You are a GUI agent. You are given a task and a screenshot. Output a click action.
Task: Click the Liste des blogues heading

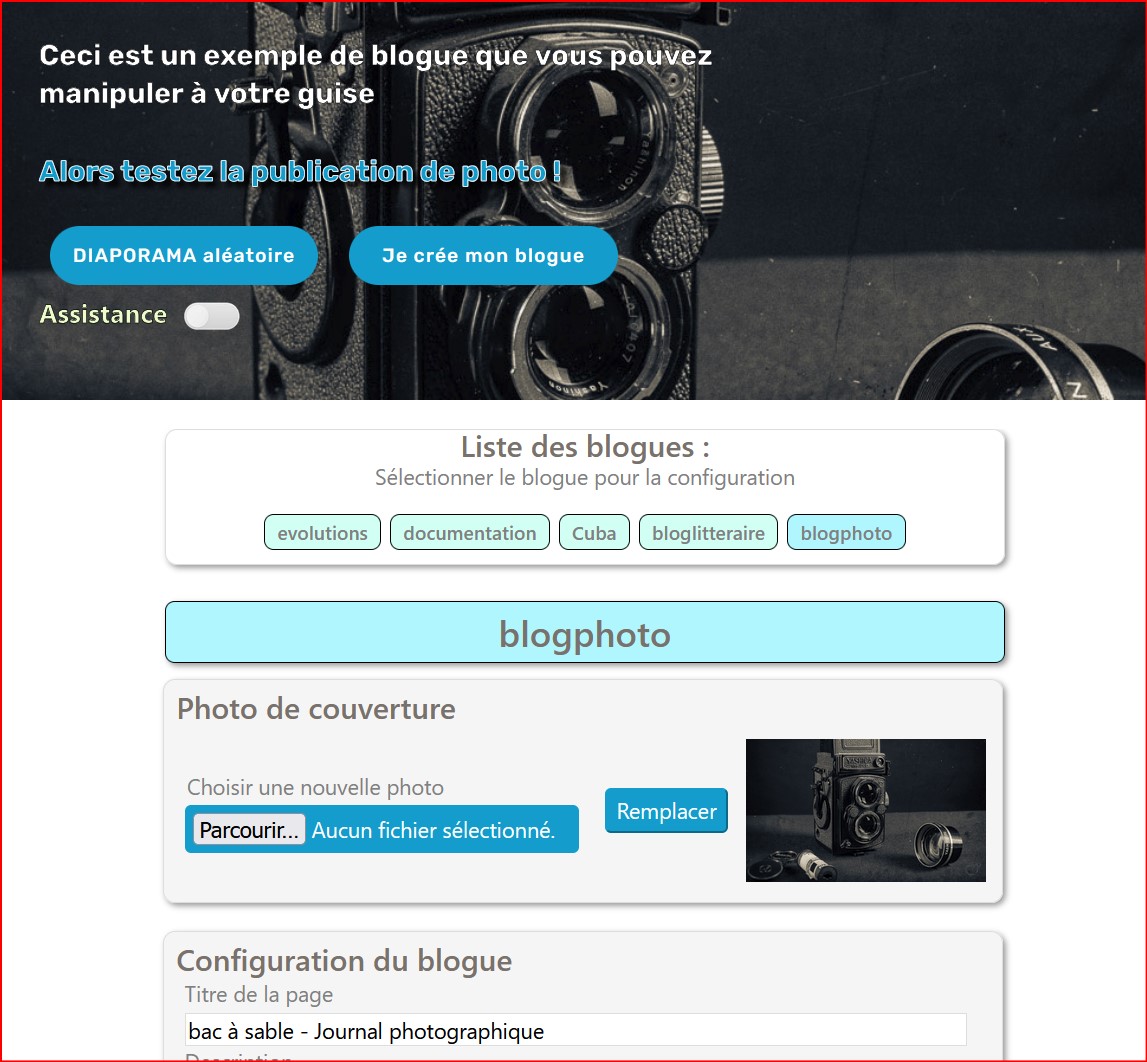point(584,447)
